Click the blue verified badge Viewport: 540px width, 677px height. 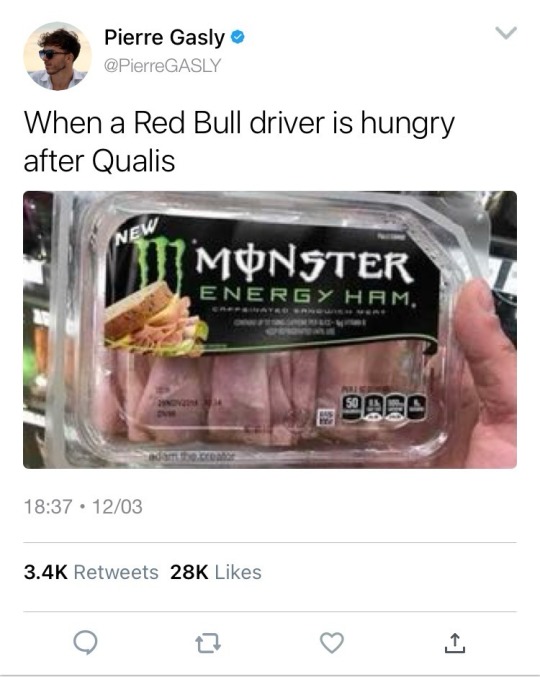coord(237,37)
